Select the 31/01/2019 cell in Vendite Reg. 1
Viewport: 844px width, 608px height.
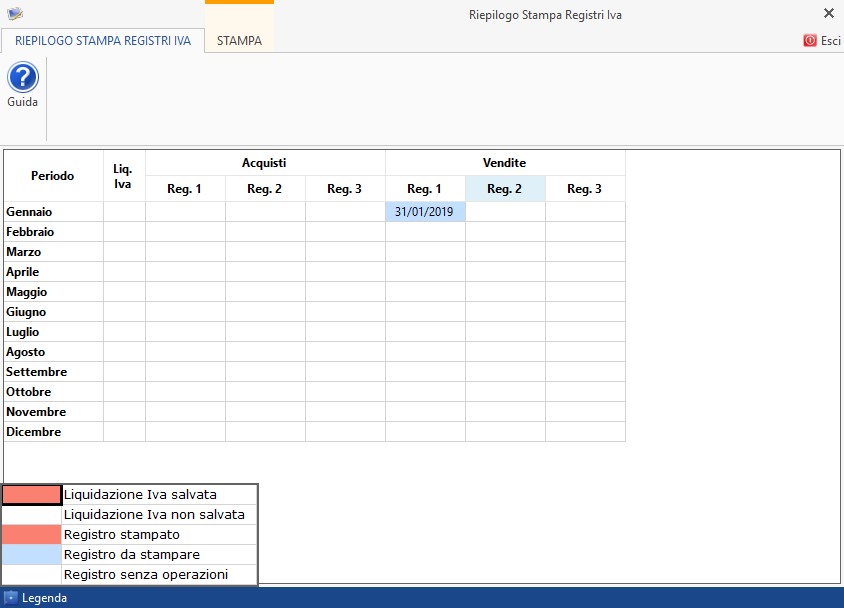click(425, 211)
